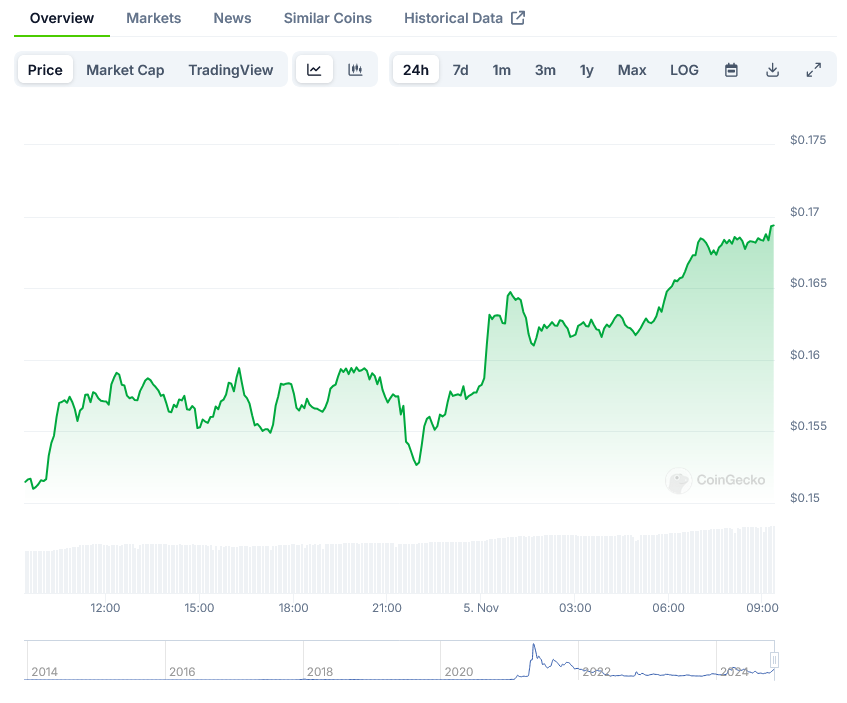Select the 24h time range

click(416, 70)
